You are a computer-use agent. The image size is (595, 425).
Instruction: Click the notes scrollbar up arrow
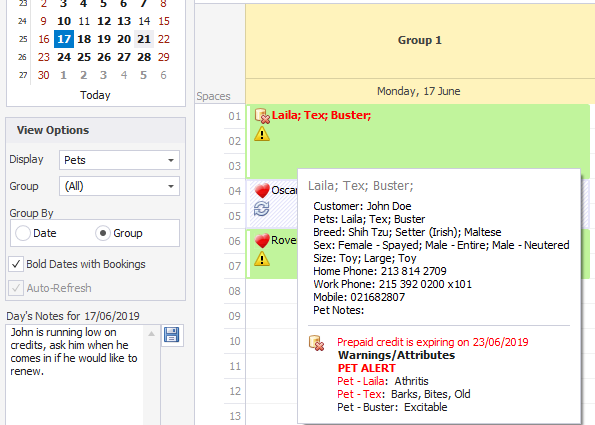(x=151, y=334)
